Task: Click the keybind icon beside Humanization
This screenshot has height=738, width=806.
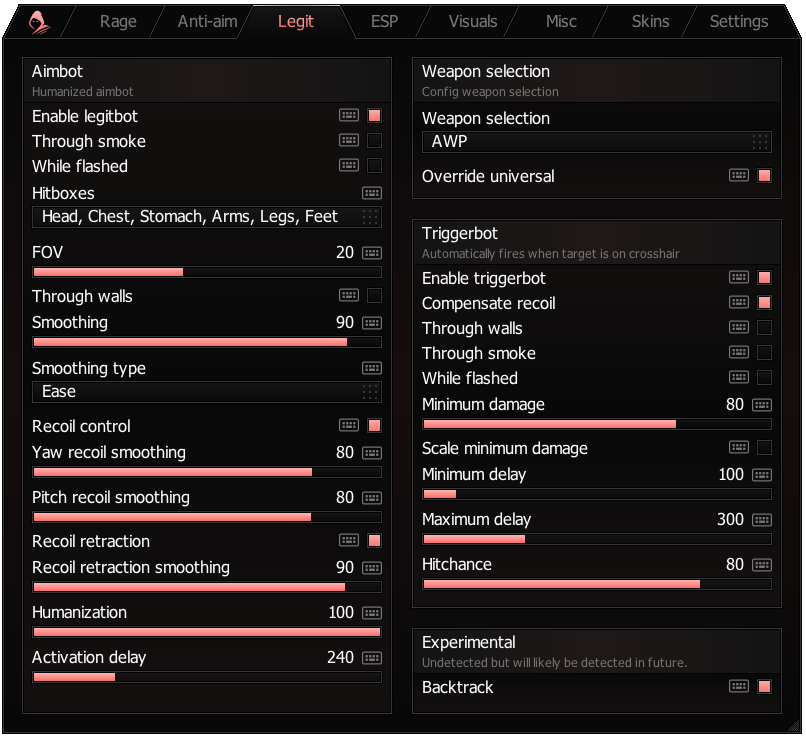Action: pyautogui.click(x=371, y=613)
